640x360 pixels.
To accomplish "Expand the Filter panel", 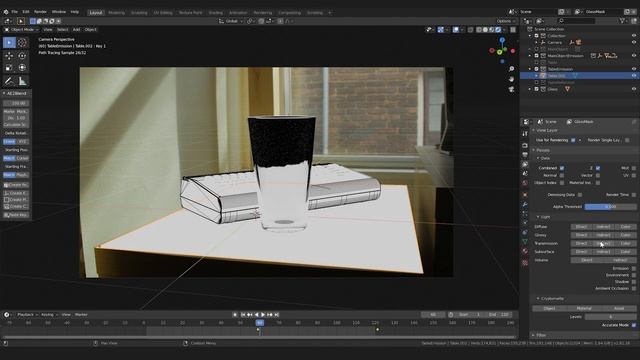I will click(x=533, y=335).
